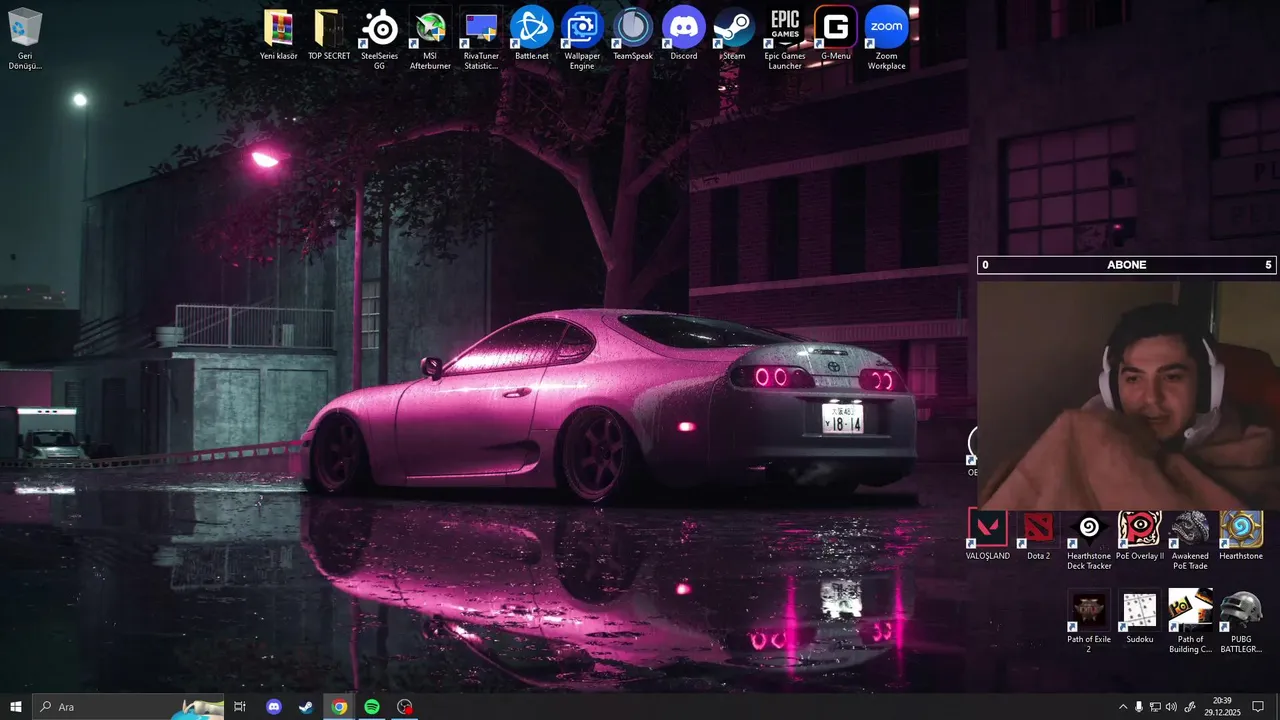This screenshot has height=720, width=1280.
Task: Expand the hidden system tray icons
Action: coord(1123,707)
